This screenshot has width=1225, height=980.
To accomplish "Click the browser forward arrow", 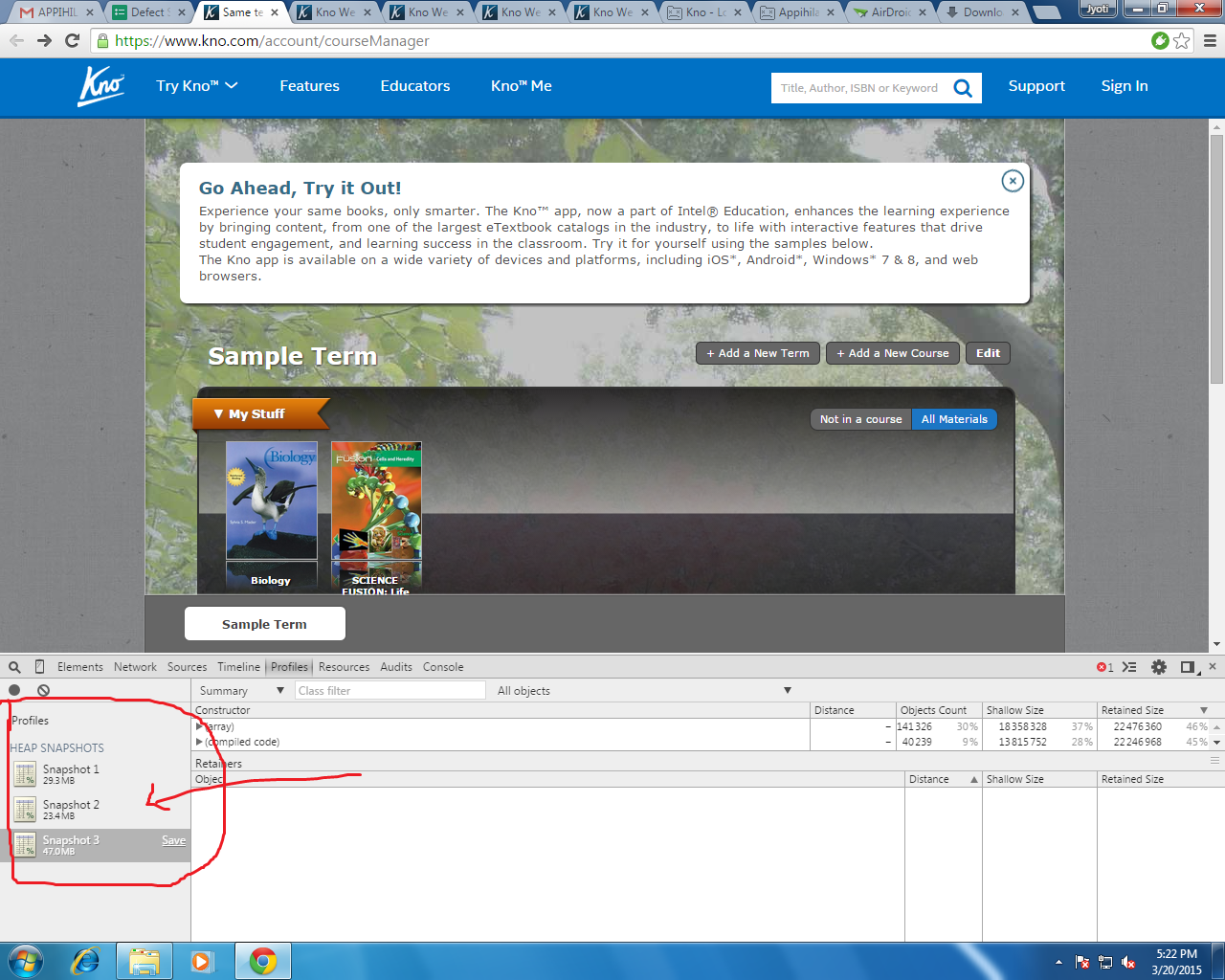I will click(44, 41).
